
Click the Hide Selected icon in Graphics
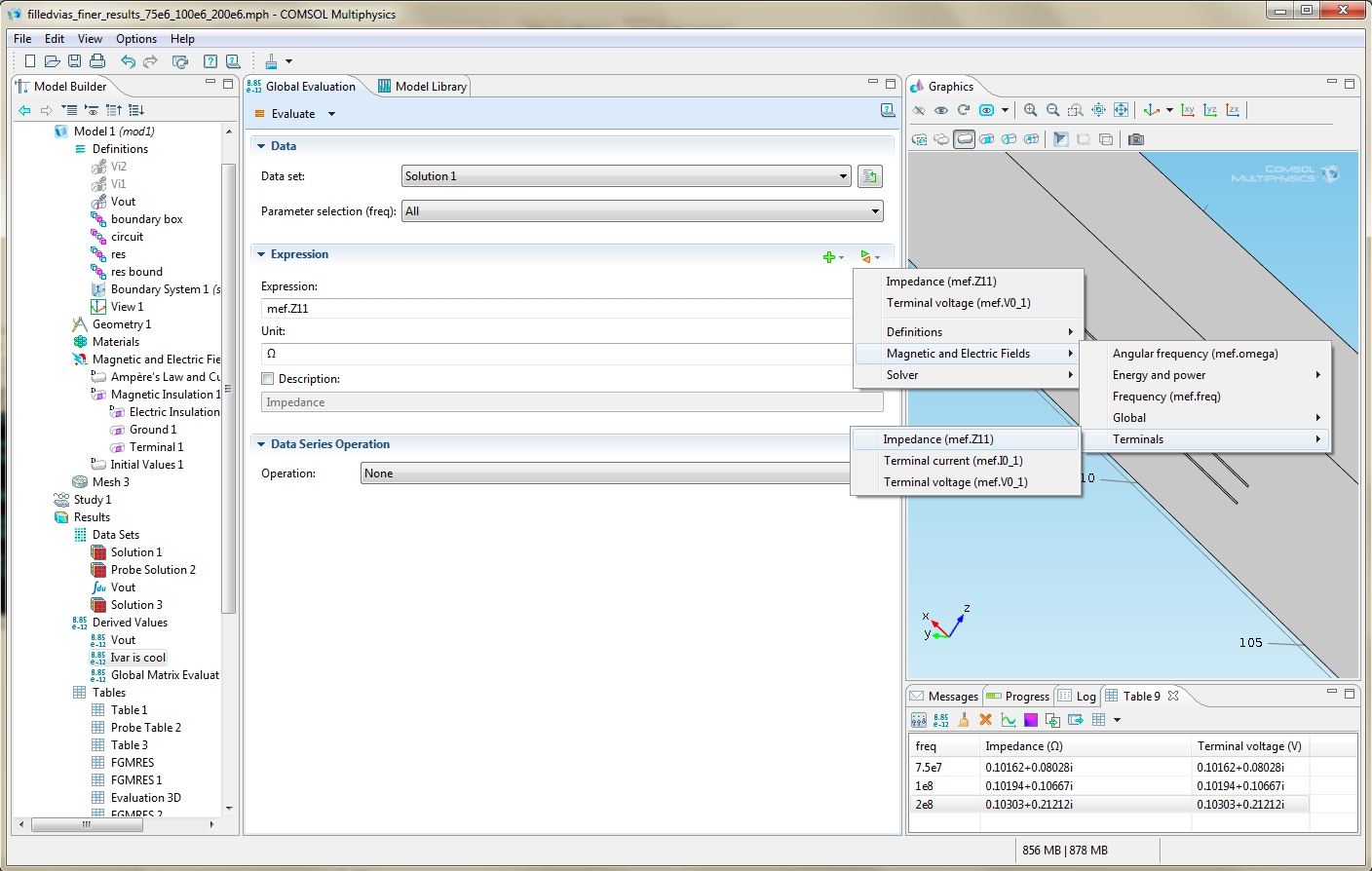click(x=919, y=110)
